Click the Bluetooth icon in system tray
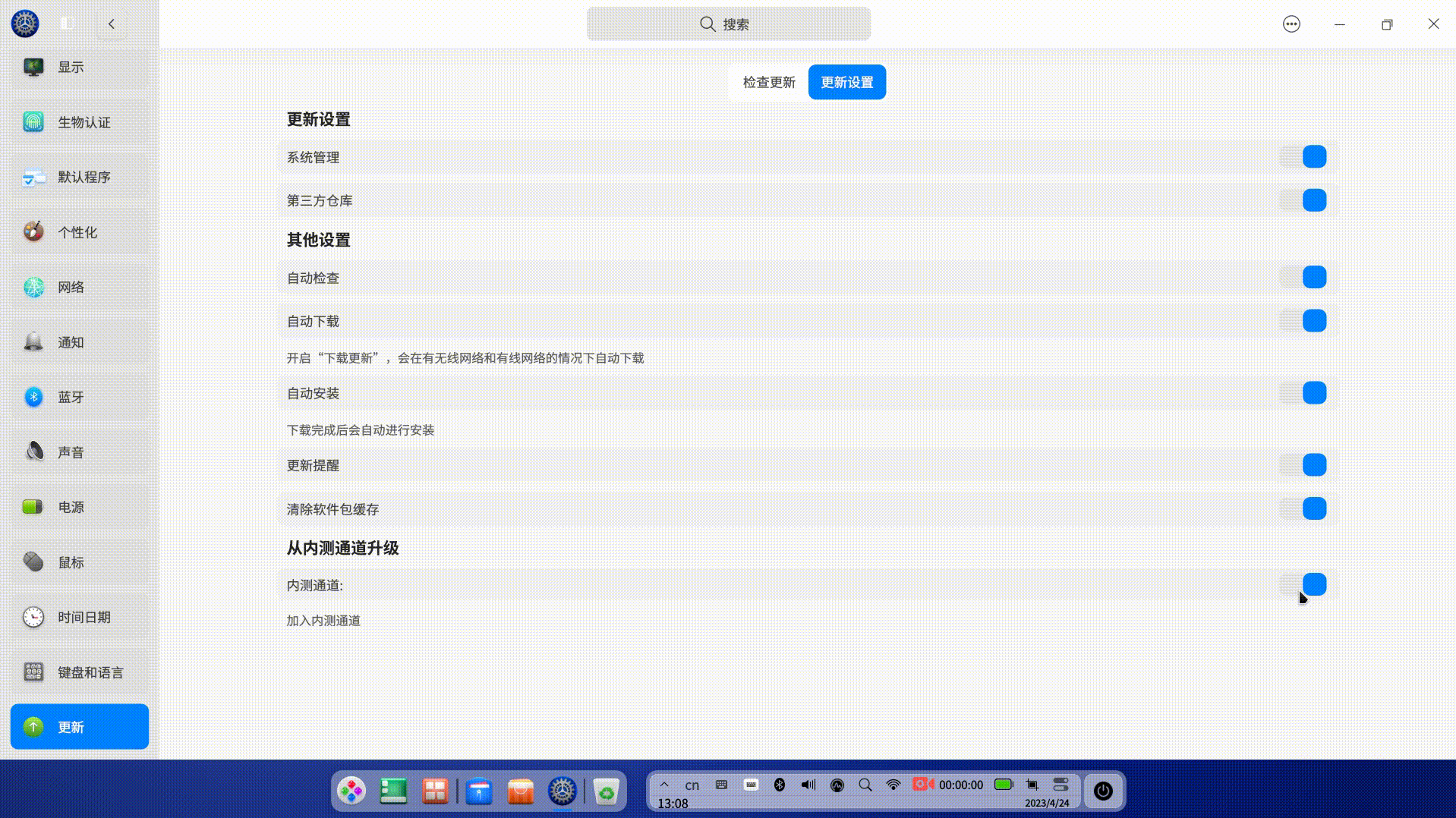Screen dimensions: 1456x818 pos(780,785)
